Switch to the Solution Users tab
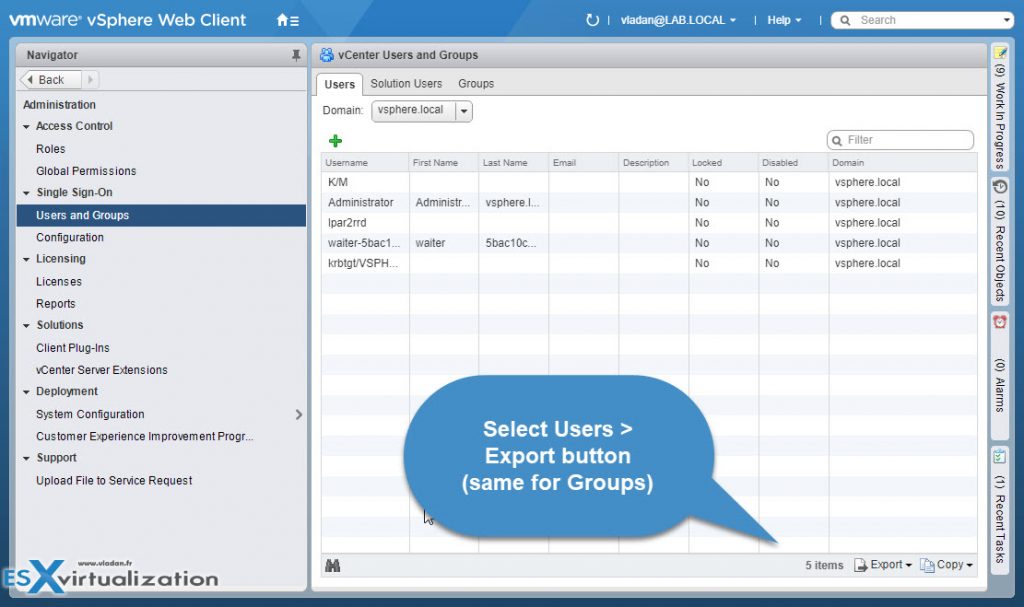 (406, 84)
